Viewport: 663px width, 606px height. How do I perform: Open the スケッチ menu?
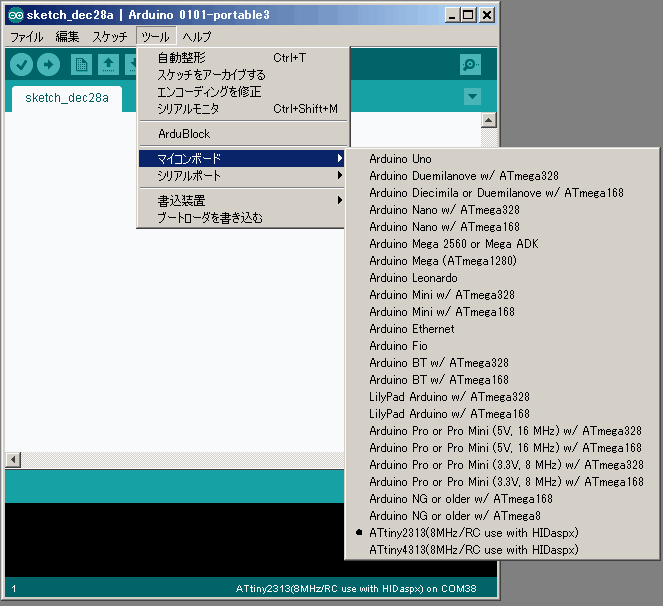click(x=110, y=37)
